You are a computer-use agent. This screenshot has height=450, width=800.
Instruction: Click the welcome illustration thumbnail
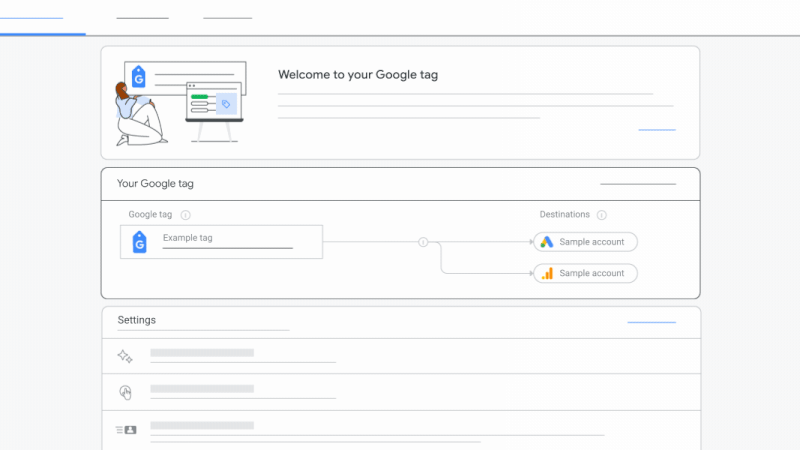(180, 102)
